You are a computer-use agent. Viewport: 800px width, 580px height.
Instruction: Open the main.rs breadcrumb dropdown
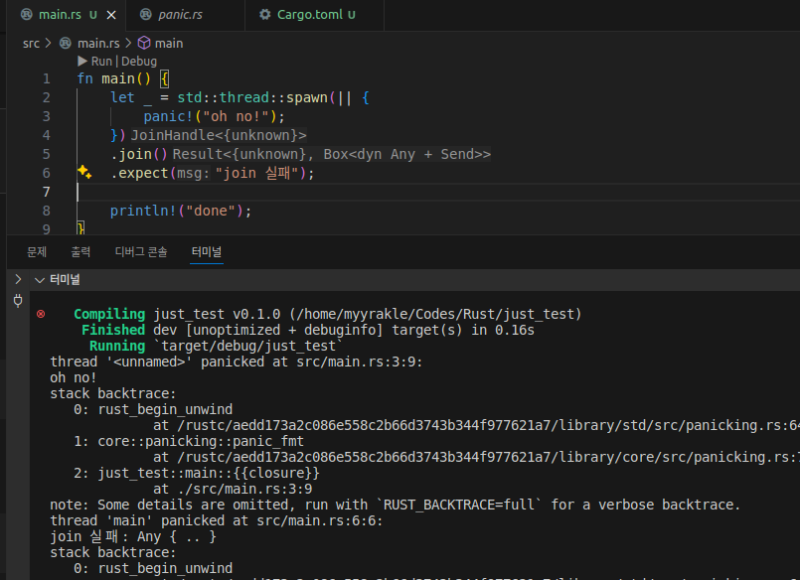pos(91,43)
